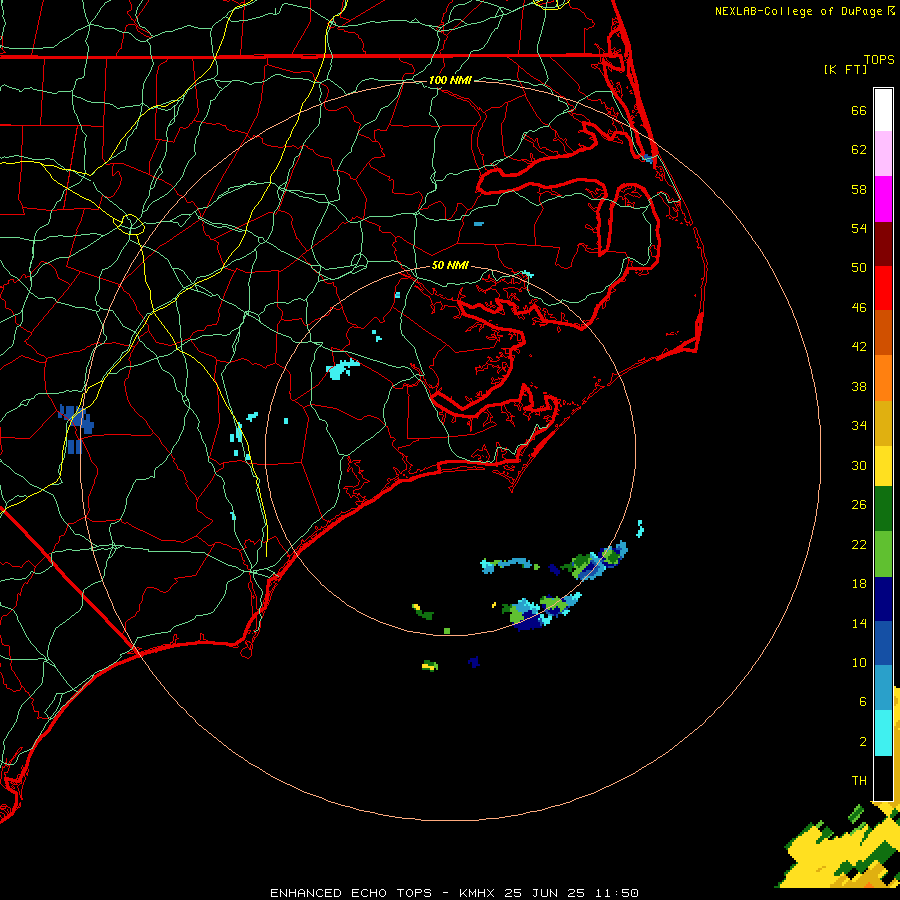Screen dimensions: 900x900
Task: Click the ENHANCED ECHO TOPS caption text
Action: pyautogui.click(x=454, y=893)
